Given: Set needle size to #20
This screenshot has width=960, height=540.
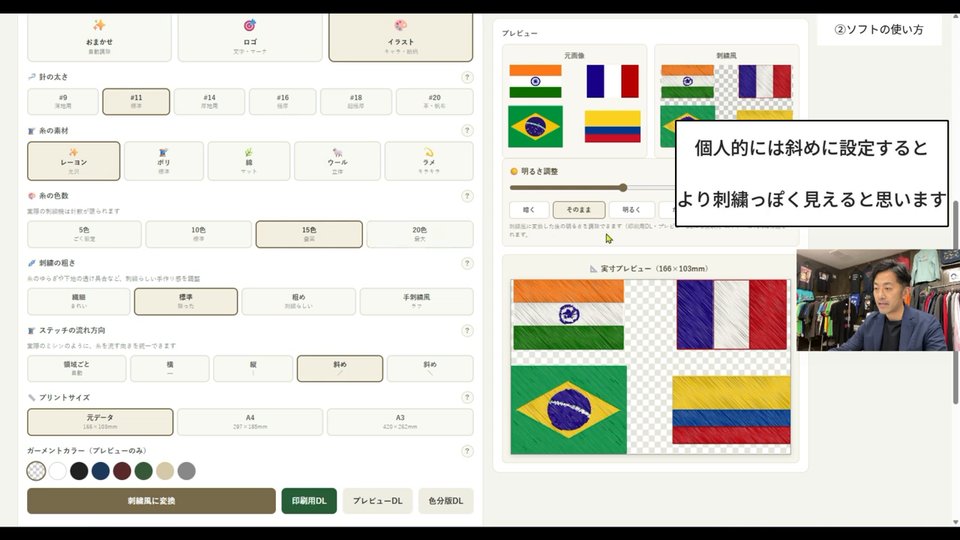Looking at the screenshot, I should 435,102.
